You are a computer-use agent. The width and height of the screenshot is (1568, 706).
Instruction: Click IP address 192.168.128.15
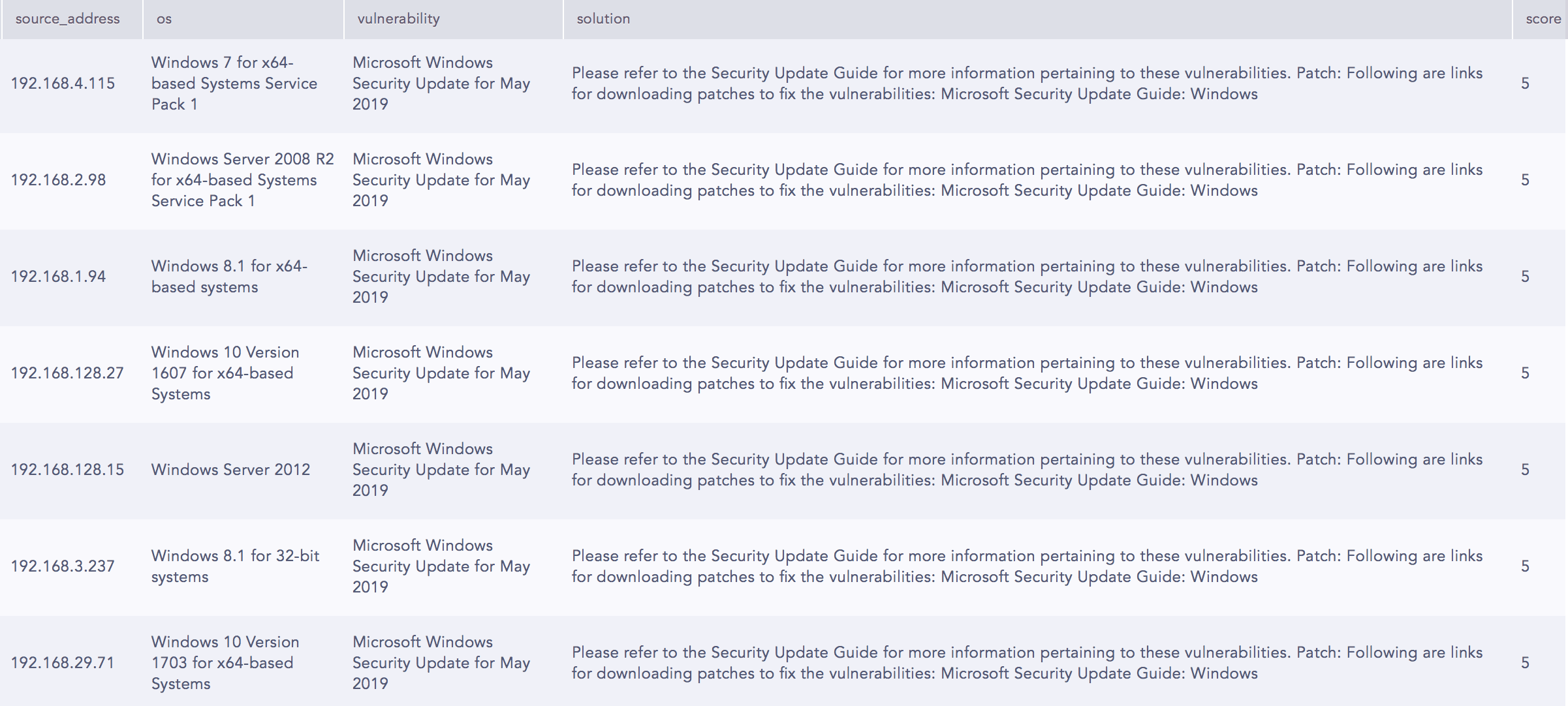(67, 470)
